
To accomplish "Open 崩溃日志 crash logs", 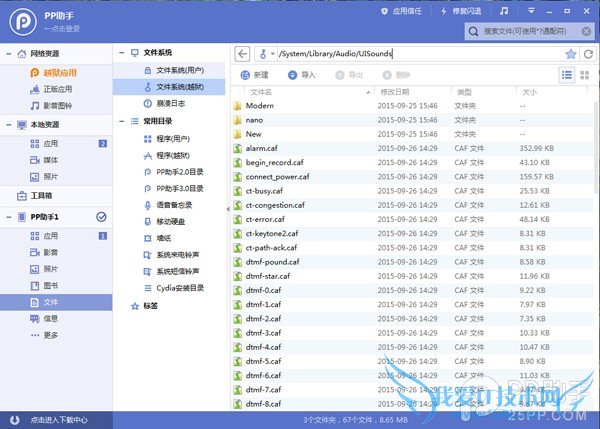I will (x=165, y=103).
